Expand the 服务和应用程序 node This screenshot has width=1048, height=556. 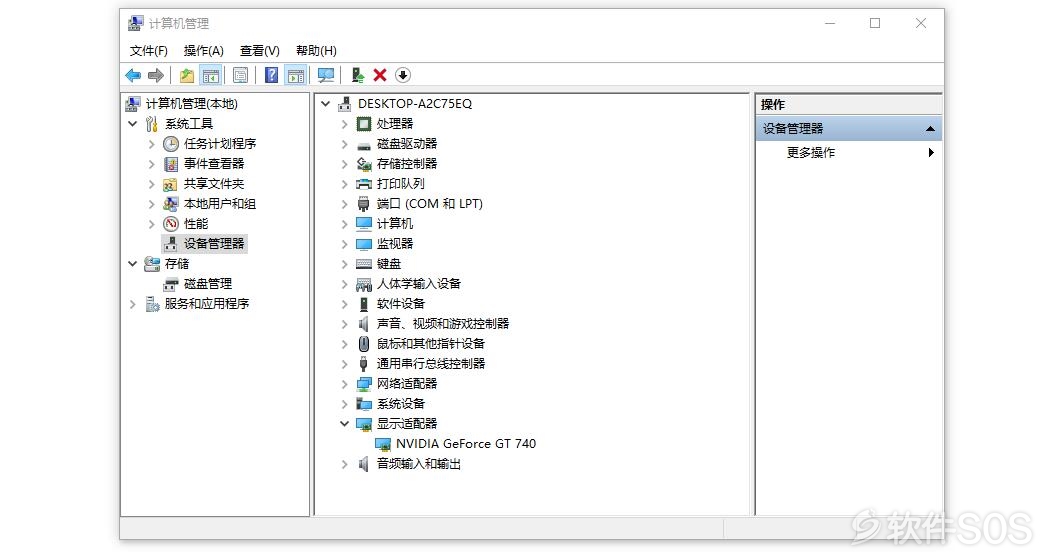point(132,304)
